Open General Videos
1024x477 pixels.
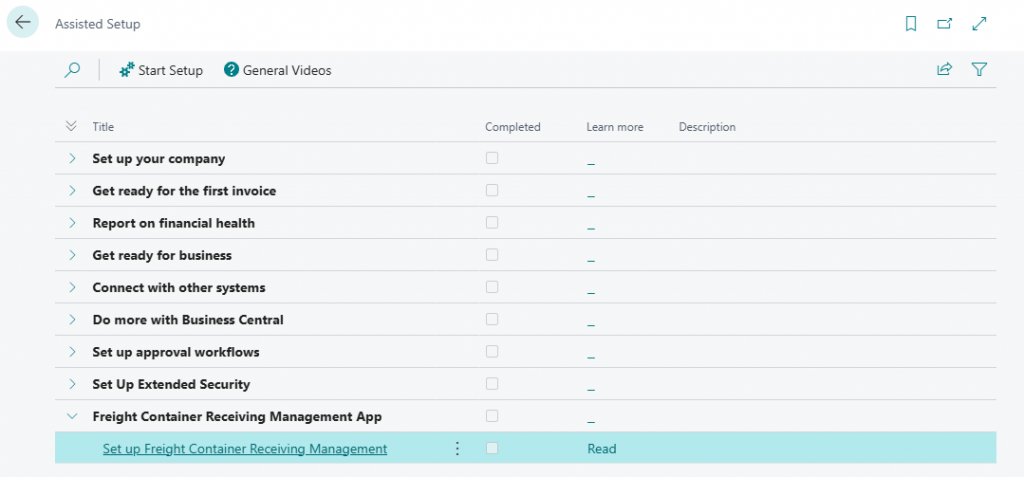278,70
